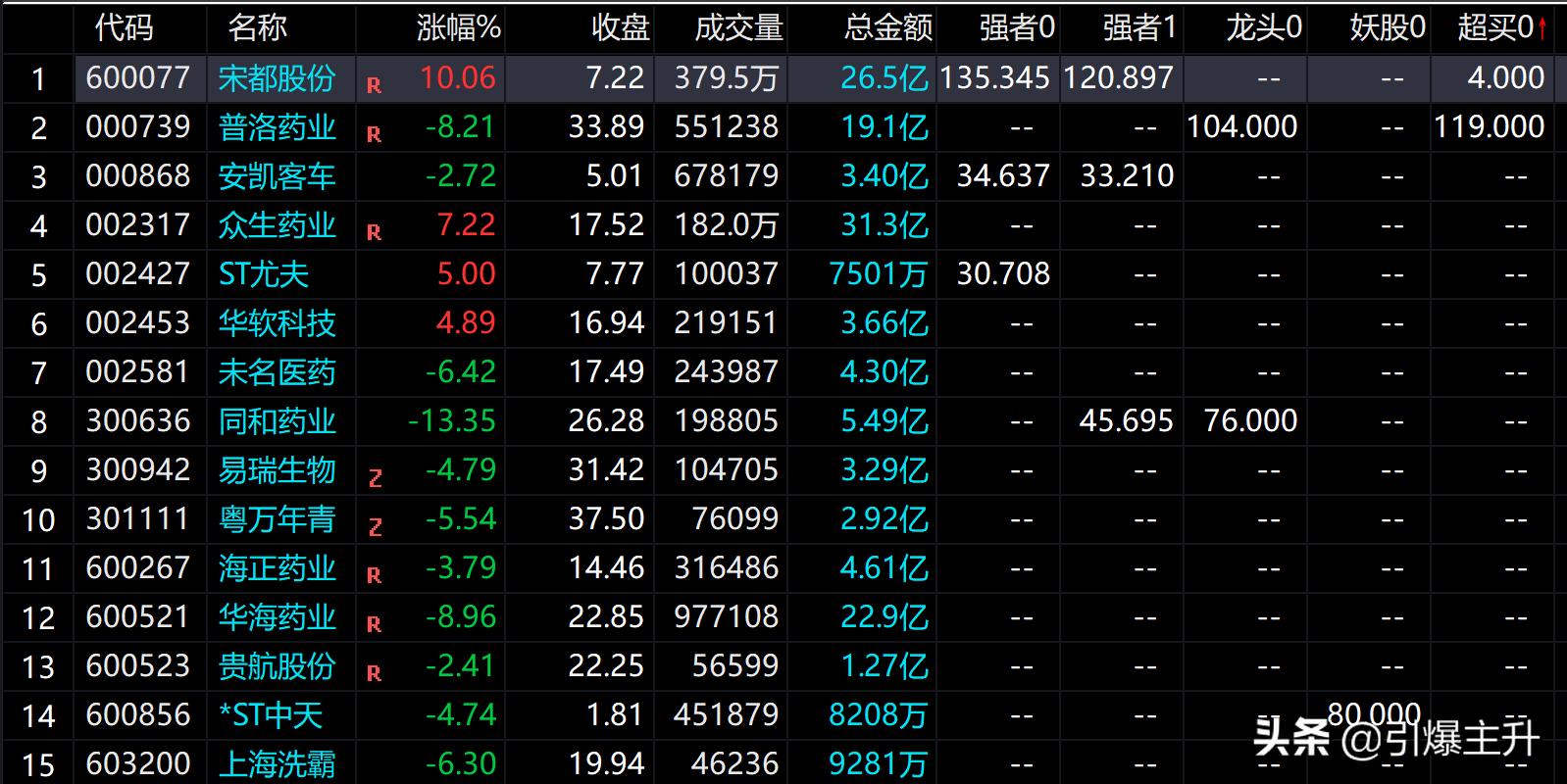Click the 强者1 column header
Viewport: 1567px width, 784px height.
point(1140,27)
